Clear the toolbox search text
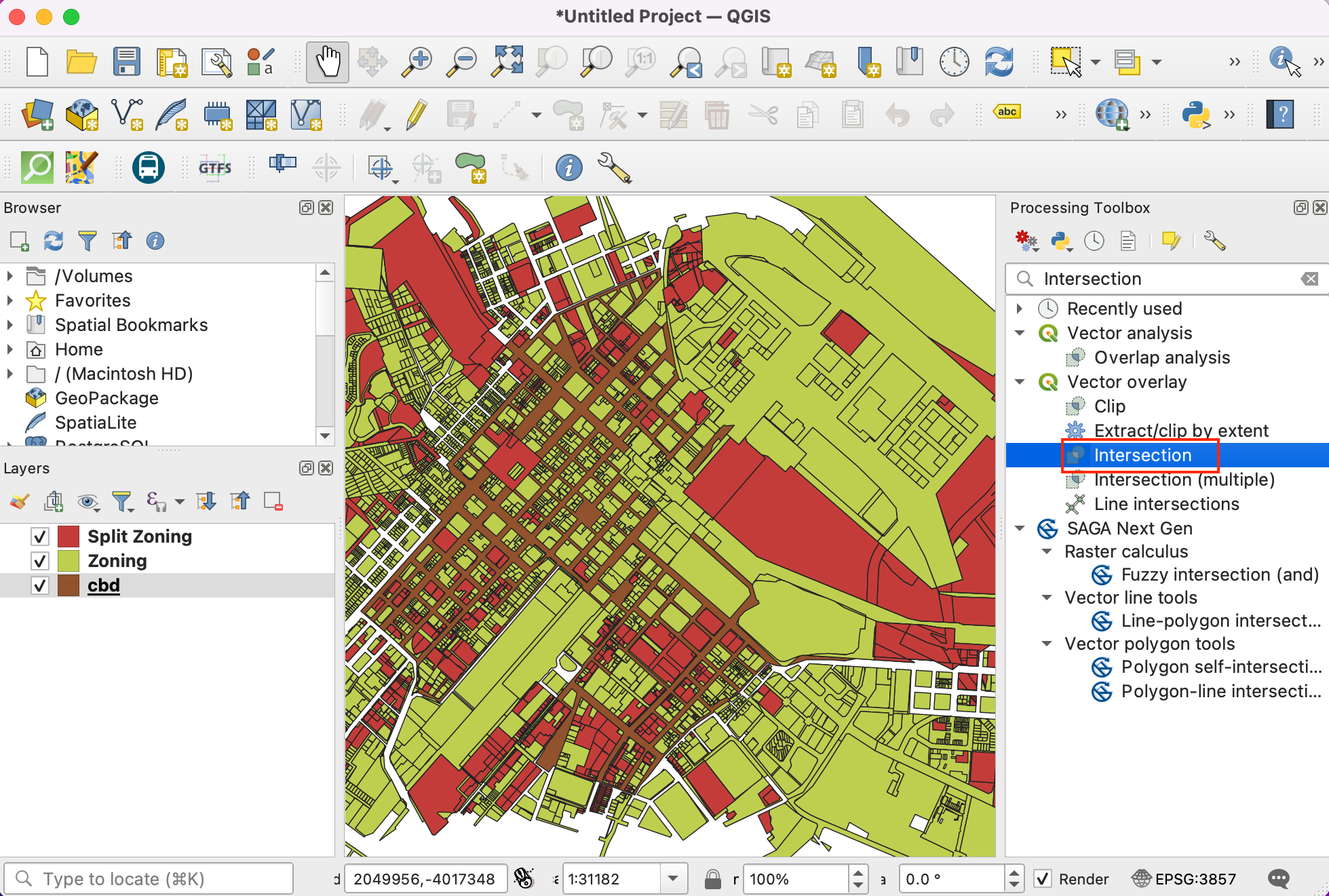Screen dimensions: 1329x896 pyautogui.click(x=1309, y=279)
